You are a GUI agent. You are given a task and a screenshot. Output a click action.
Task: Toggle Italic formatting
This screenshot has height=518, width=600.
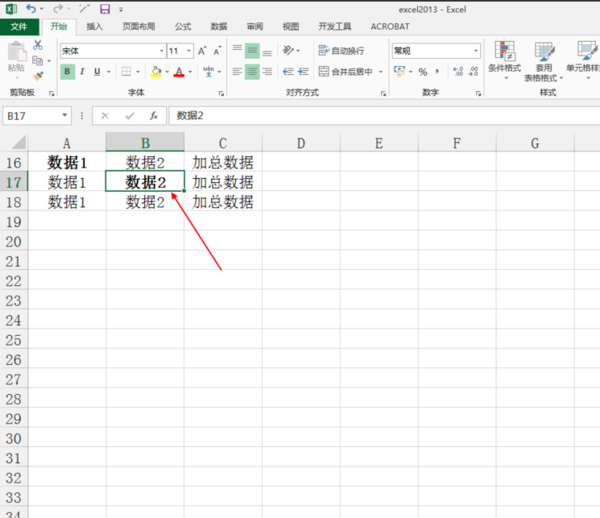click(x=82, y=72)
